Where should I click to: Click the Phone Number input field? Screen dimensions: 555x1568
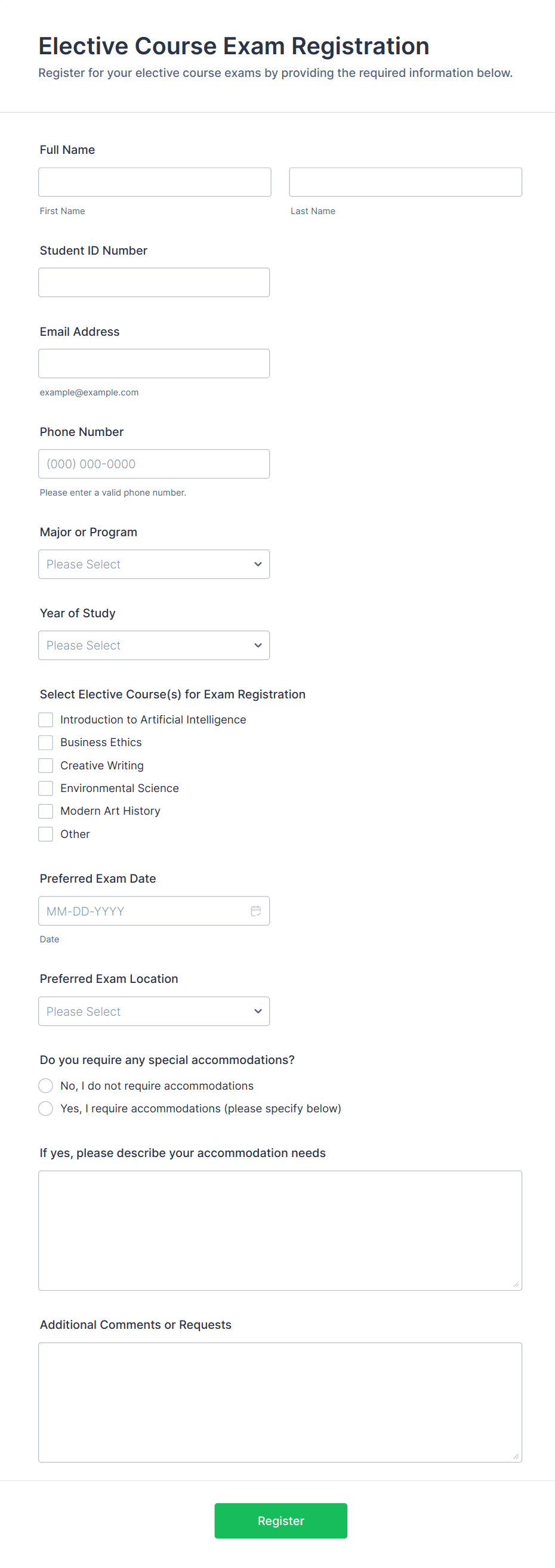pyautogui.click(x=154, y=464)
